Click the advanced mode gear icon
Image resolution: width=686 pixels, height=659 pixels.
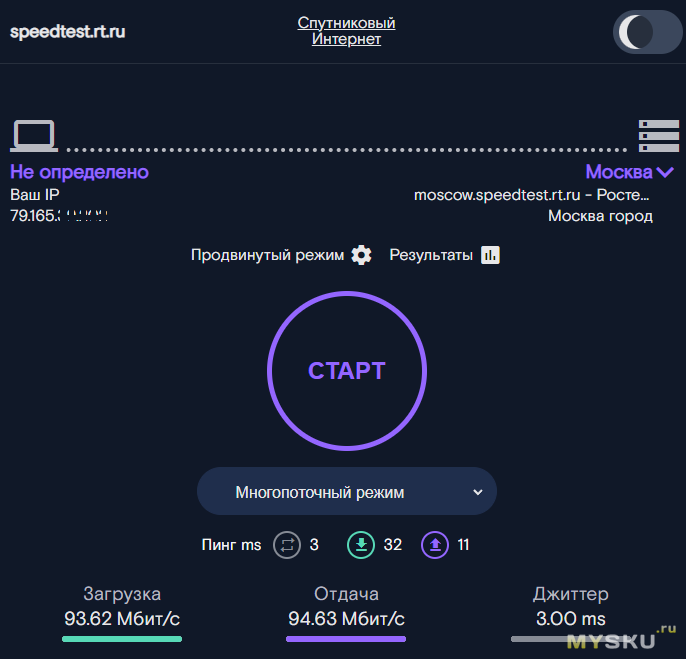(361, 255)
